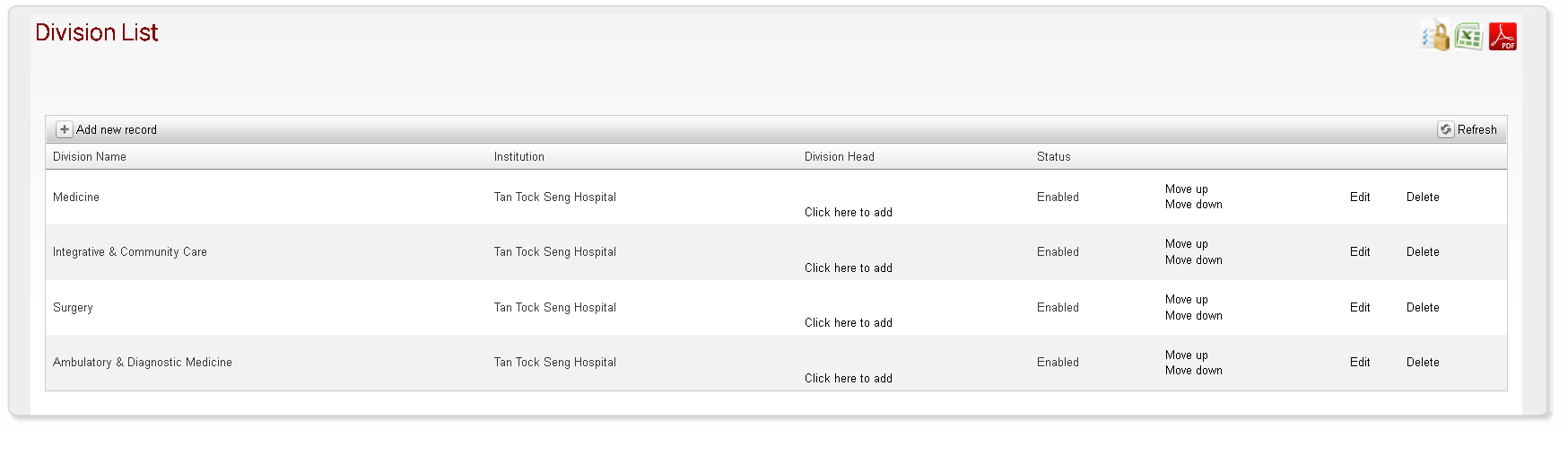Sort by Institution column header
Screen dimensions: 1568x456
[x=518, y=156]
